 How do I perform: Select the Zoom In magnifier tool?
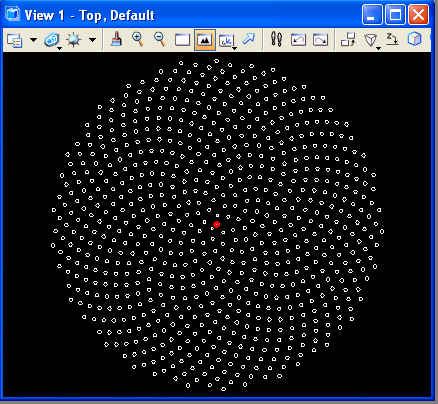coord(138,39)
